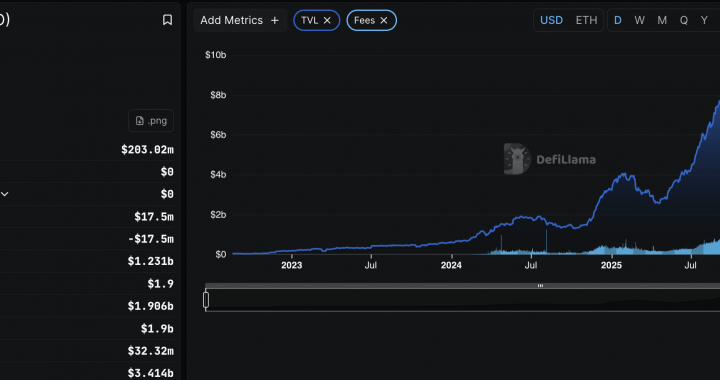Switch denomination to ETH
The height and width of the screenshot is (380, 720).
coord(586,20)
